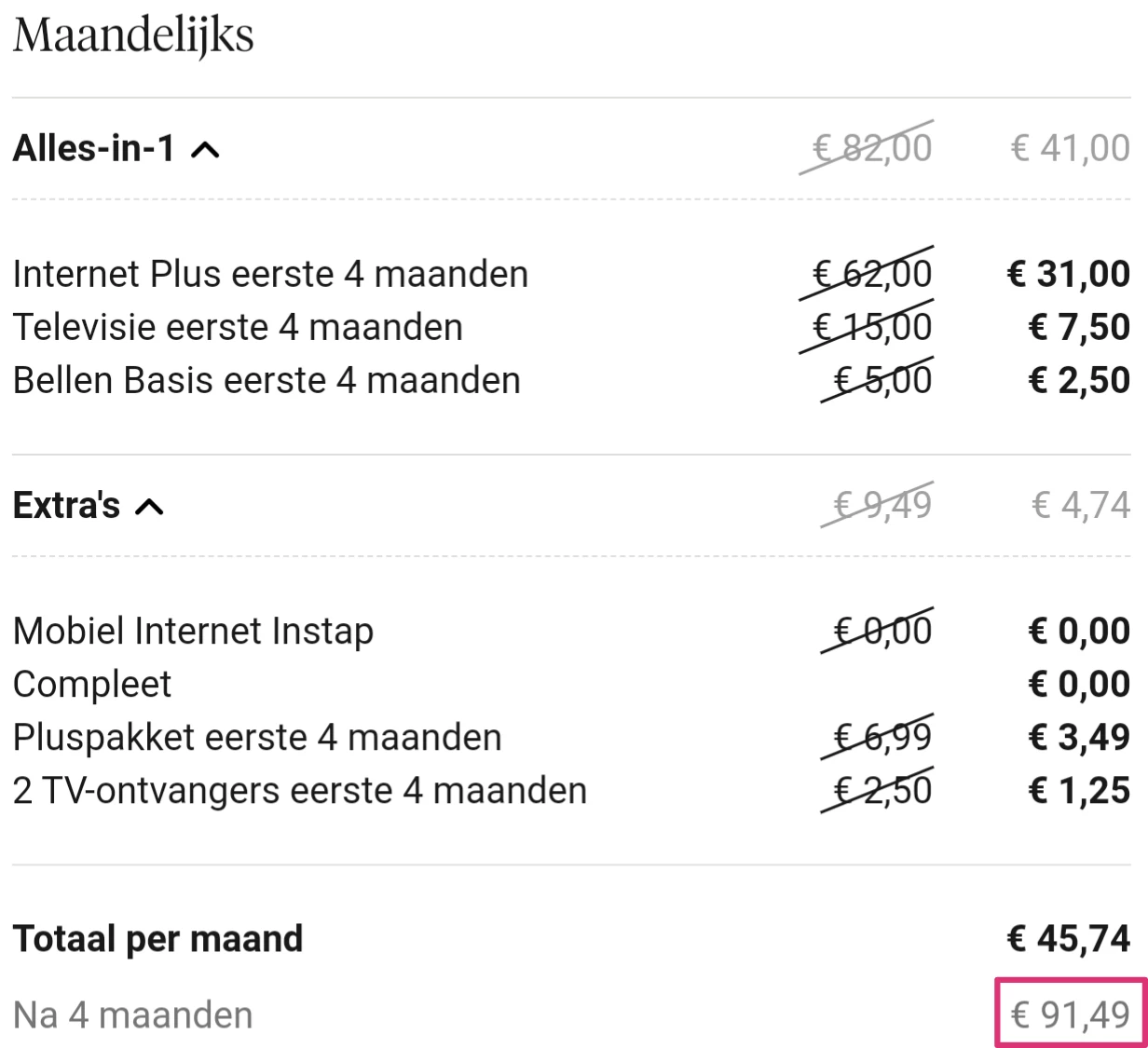Screen dimensions: 1148x1048
Task: Select the Televisie eerste 4 maanden row
Action: click(x=238, y=327)
